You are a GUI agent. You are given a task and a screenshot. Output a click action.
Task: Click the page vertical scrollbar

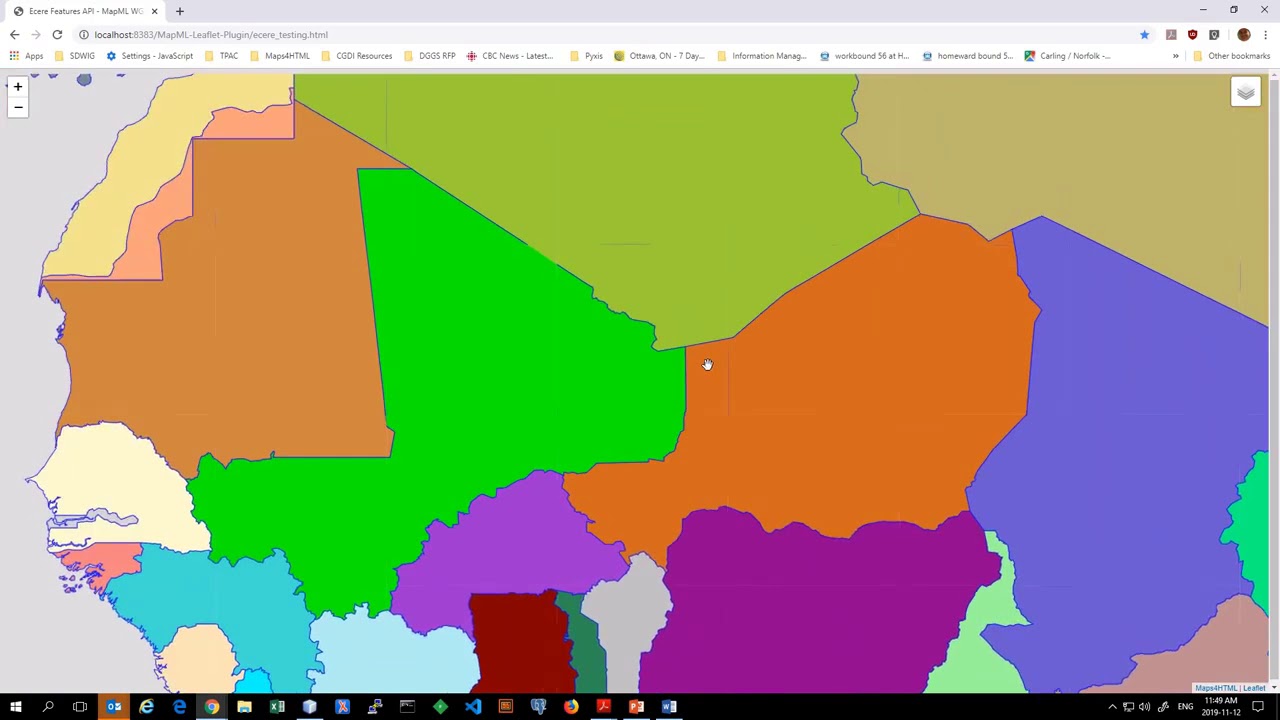pyautogui.click(x=1274, y=382)
